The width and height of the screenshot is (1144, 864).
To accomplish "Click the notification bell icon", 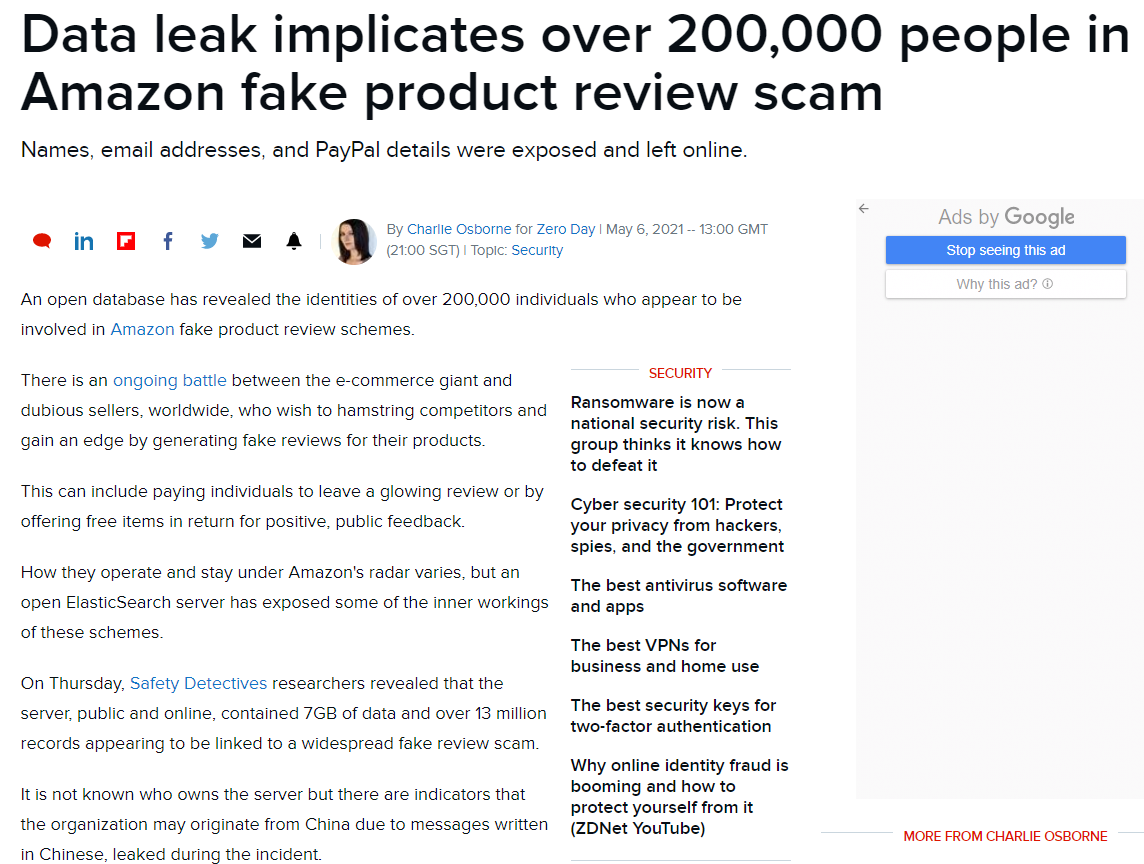I will pyautogui.click(x=294, y=241).
